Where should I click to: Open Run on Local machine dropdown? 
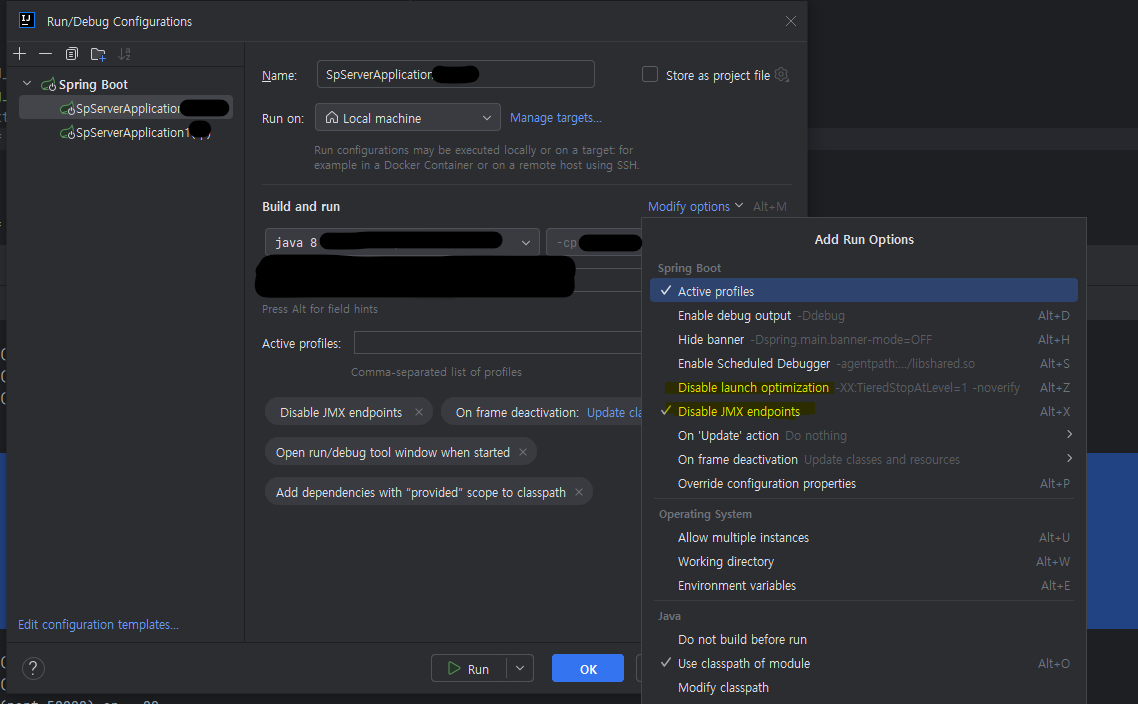(407, 118)
